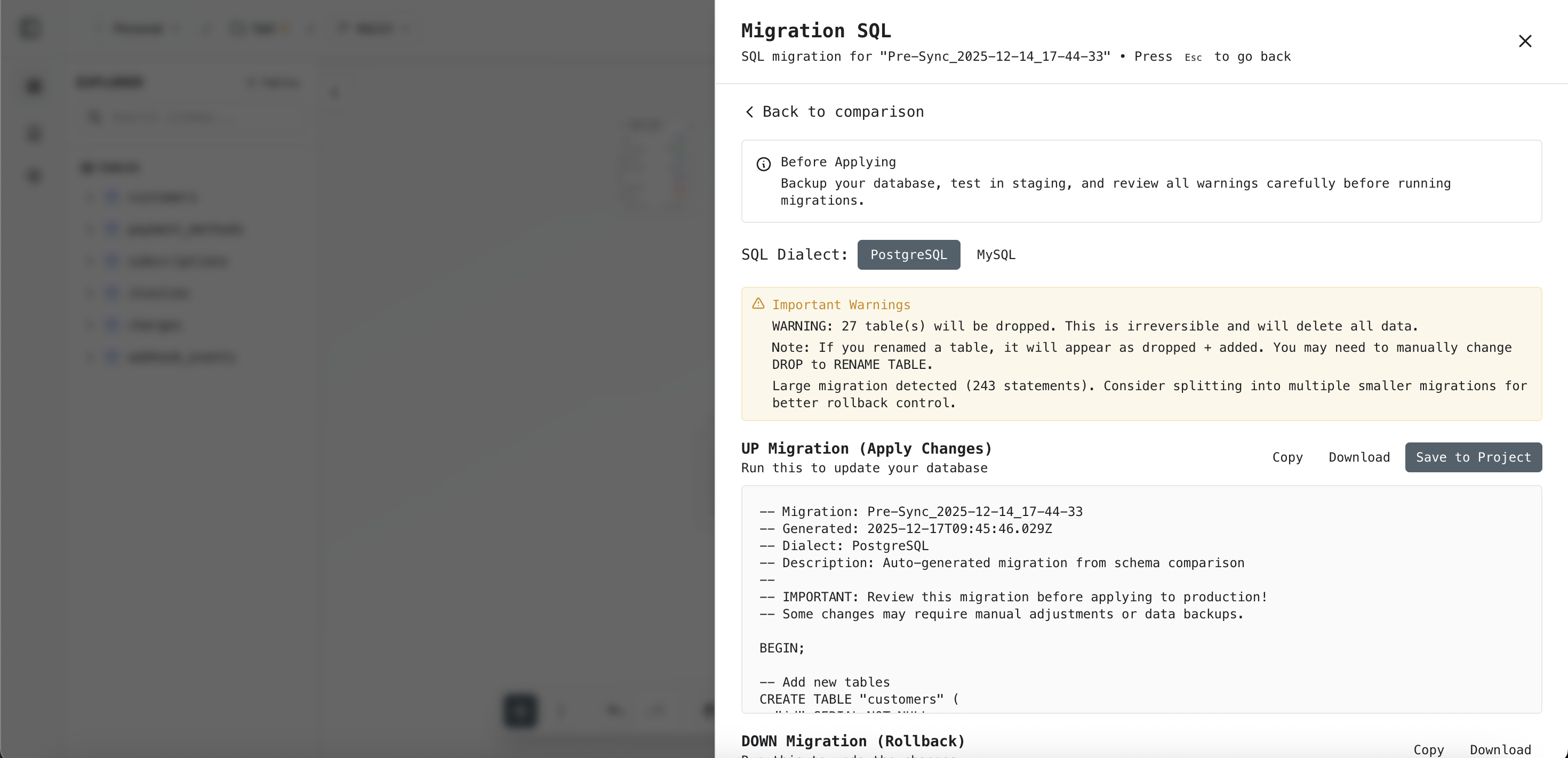Copy the DOWN rollback migration
This screenshot has height=758, width=1568.
point(1428,749)
